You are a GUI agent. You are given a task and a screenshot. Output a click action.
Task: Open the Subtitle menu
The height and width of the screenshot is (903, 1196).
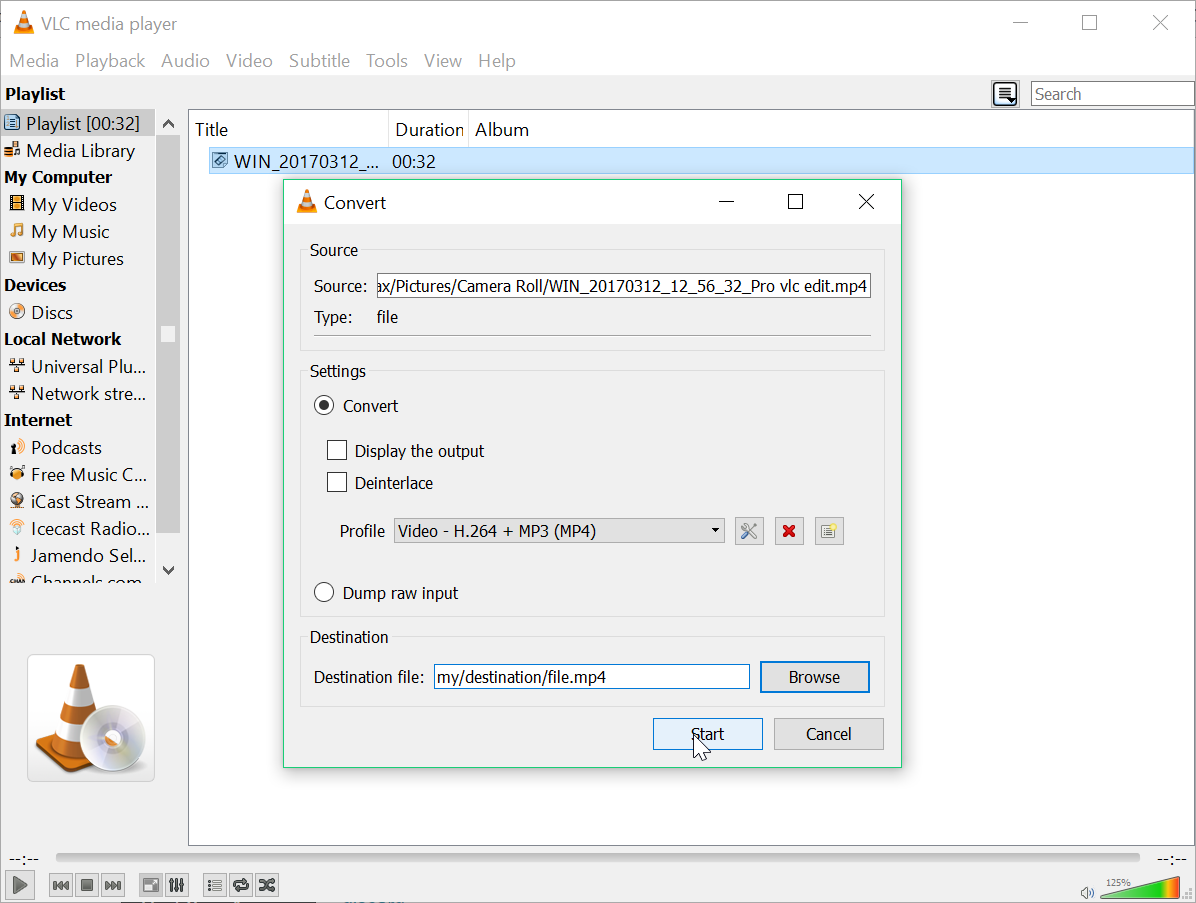click(319, 61)
